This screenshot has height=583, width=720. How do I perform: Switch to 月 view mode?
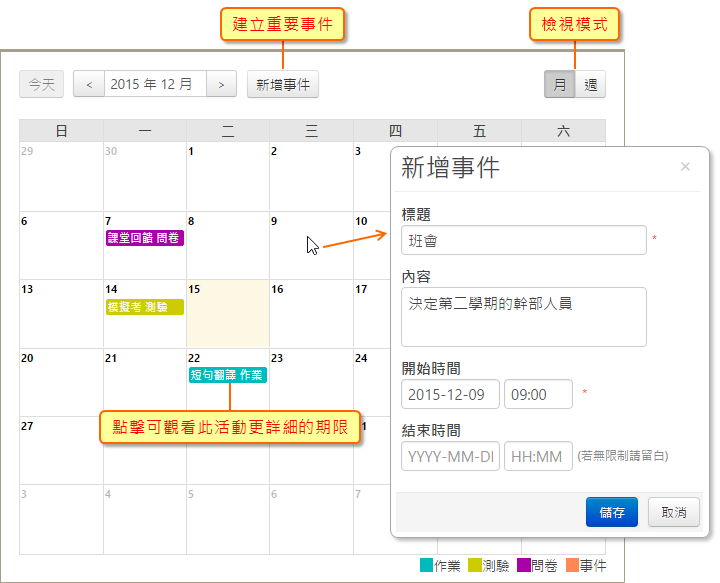tap(560, 85)
